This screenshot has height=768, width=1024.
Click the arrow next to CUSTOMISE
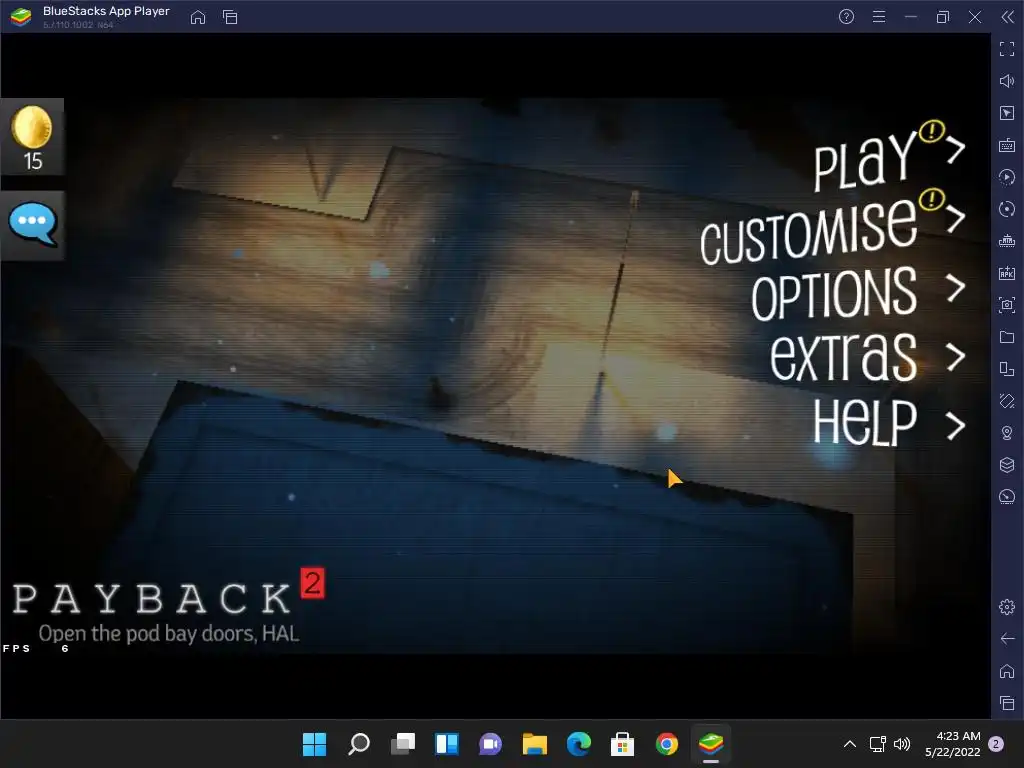click(x=955, y=219)
